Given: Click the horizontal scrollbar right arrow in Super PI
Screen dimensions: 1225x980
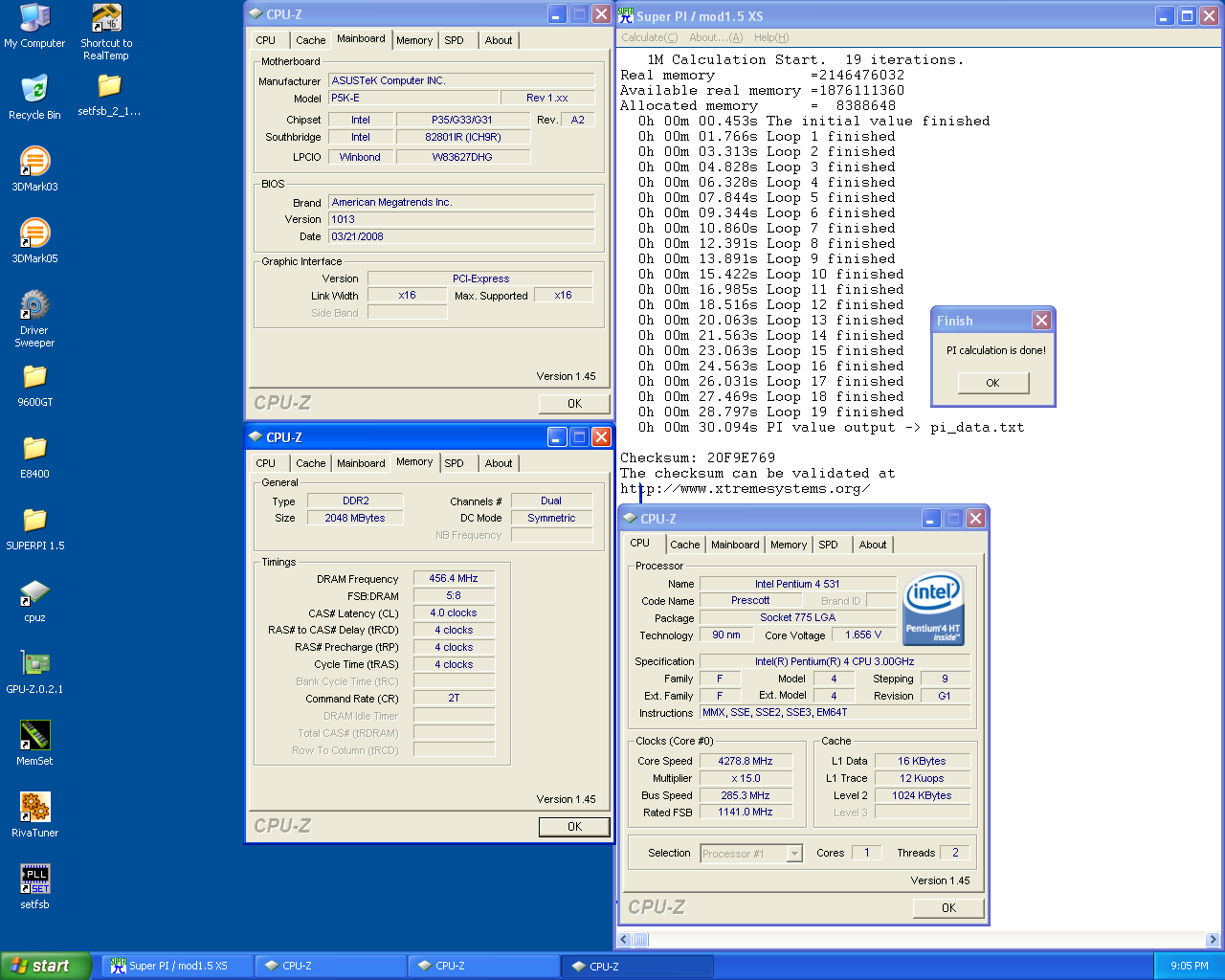Looking at the screenshot, I should coord(1213,940).
